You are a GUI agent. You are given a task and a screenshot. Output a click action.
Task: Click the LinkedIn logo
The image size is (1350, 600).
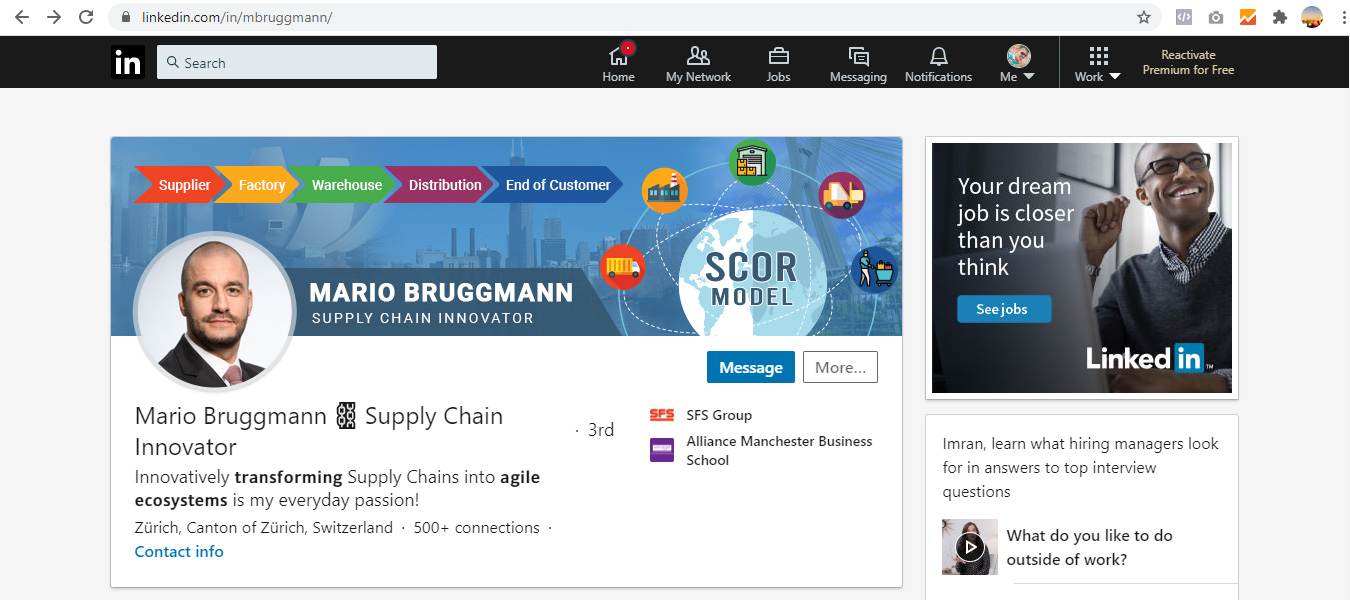pos(128,62)
